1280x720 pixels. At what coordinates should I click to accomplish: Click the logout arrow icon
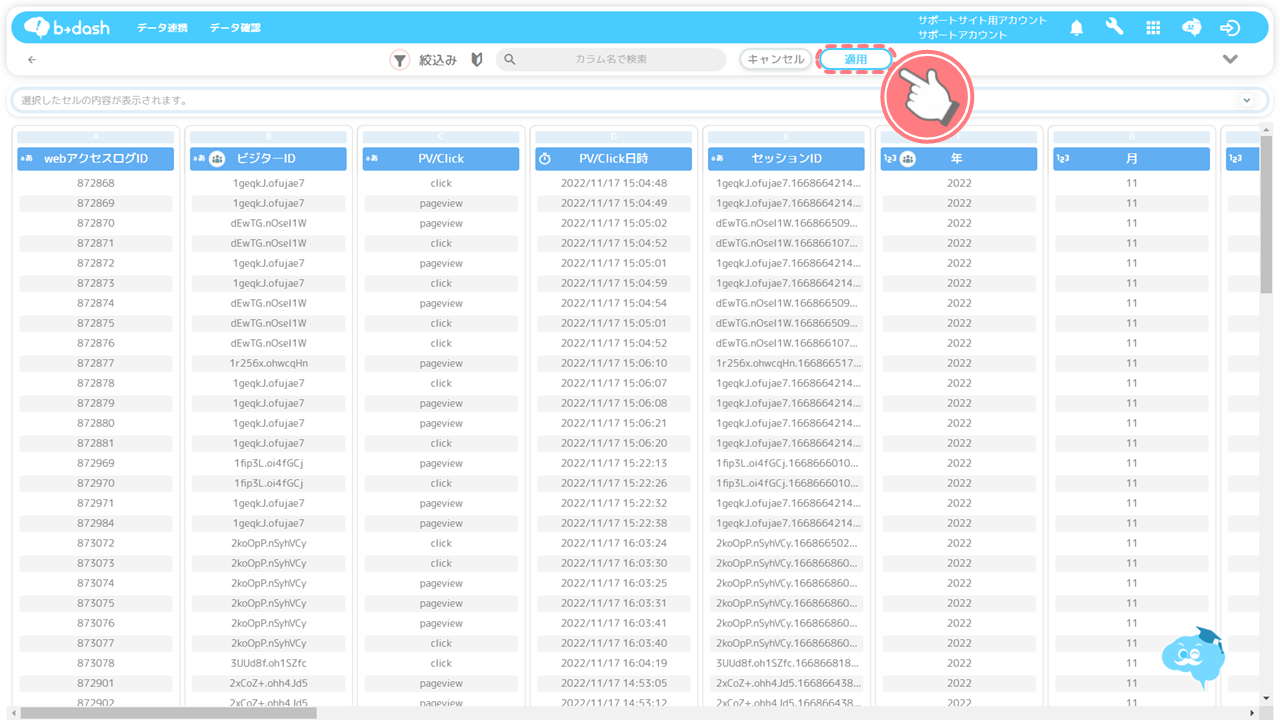(1230, 28)
